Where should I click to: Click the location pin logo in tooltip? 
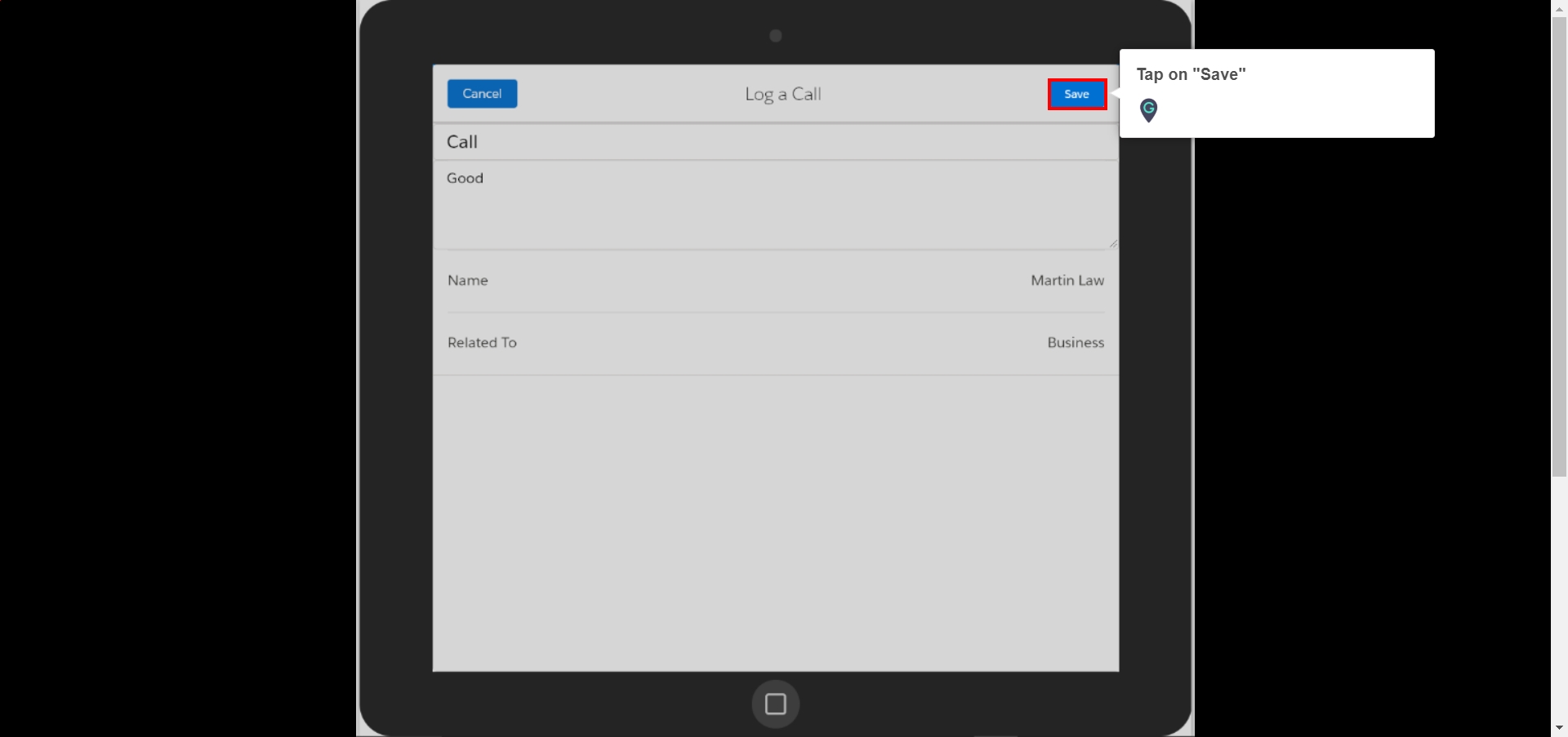(x=1148, y=110)
